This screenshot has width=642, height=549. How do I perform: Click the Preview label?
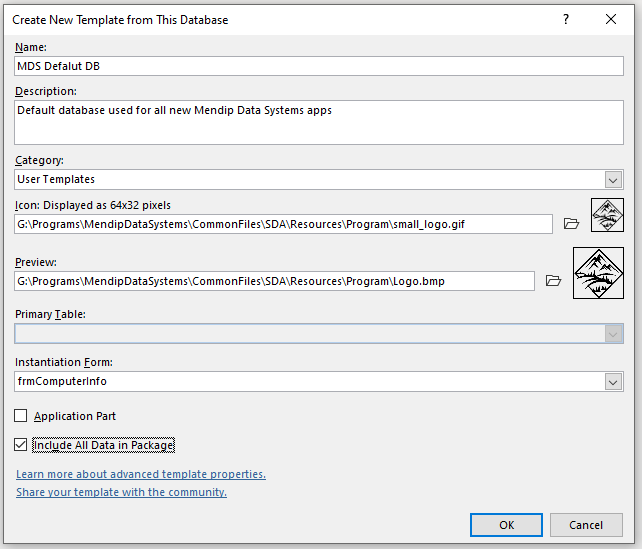tap(36, 262)
